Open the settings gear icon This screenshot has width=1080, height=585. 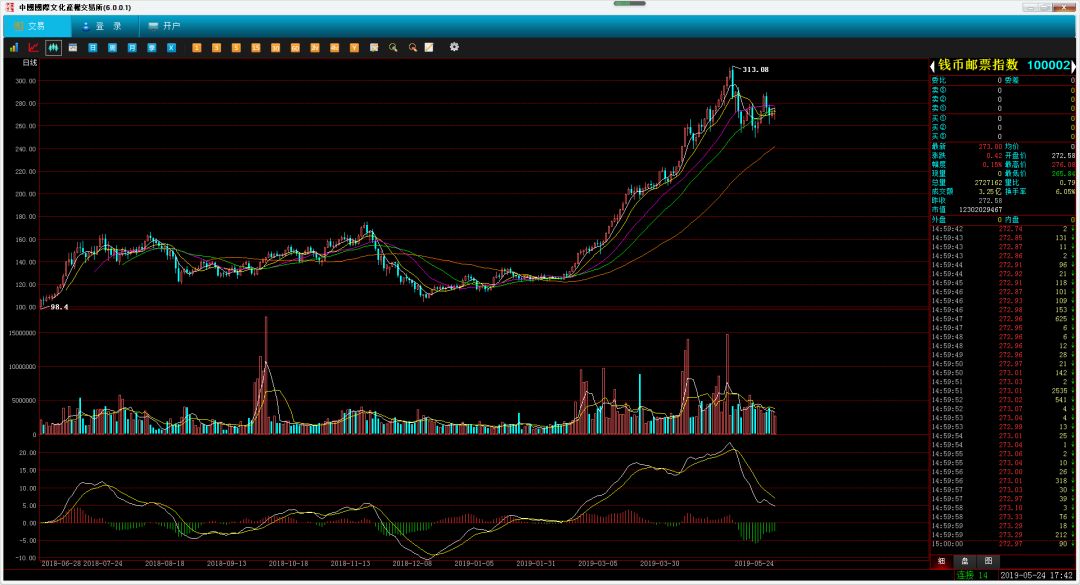454,47
